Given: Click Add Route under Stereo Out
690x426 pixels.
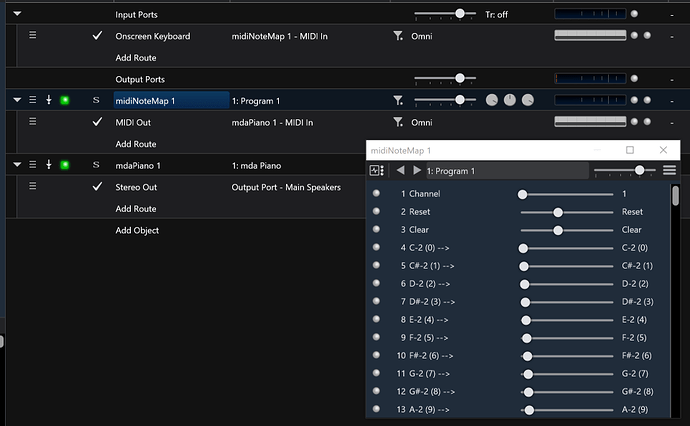Looking at the screenshot, I should tap(136, 209).
